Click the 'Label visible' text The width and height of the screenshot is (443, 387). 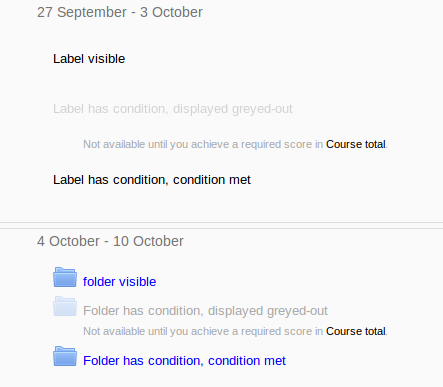coord(89,59)
